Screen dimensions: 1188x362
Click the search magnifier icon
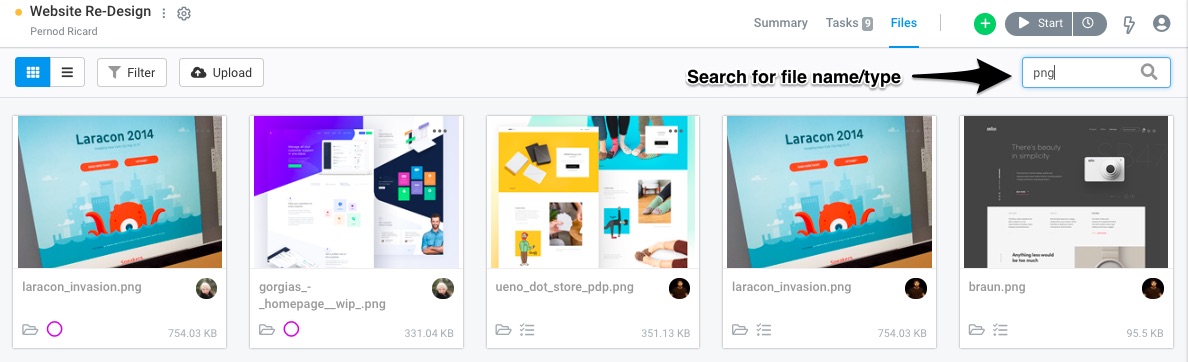(x=1149, y=72)
